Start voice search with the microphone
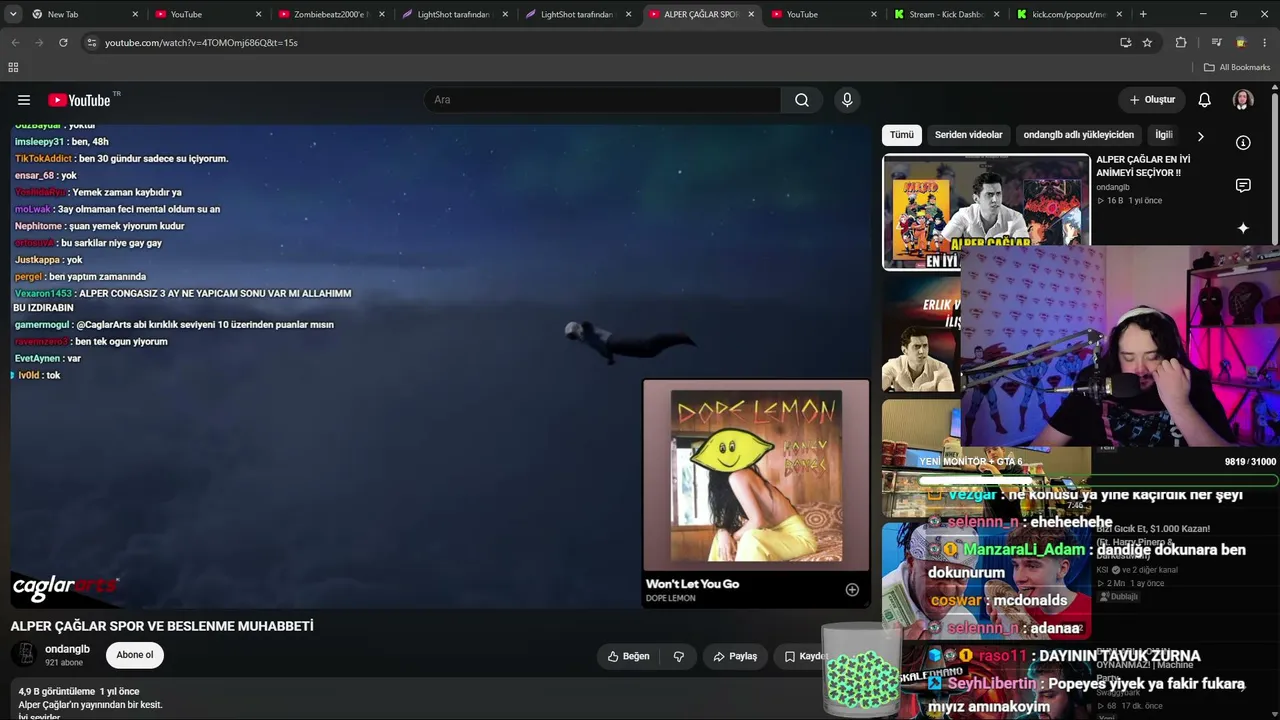The image size is (1280, 720). [847, 100]
